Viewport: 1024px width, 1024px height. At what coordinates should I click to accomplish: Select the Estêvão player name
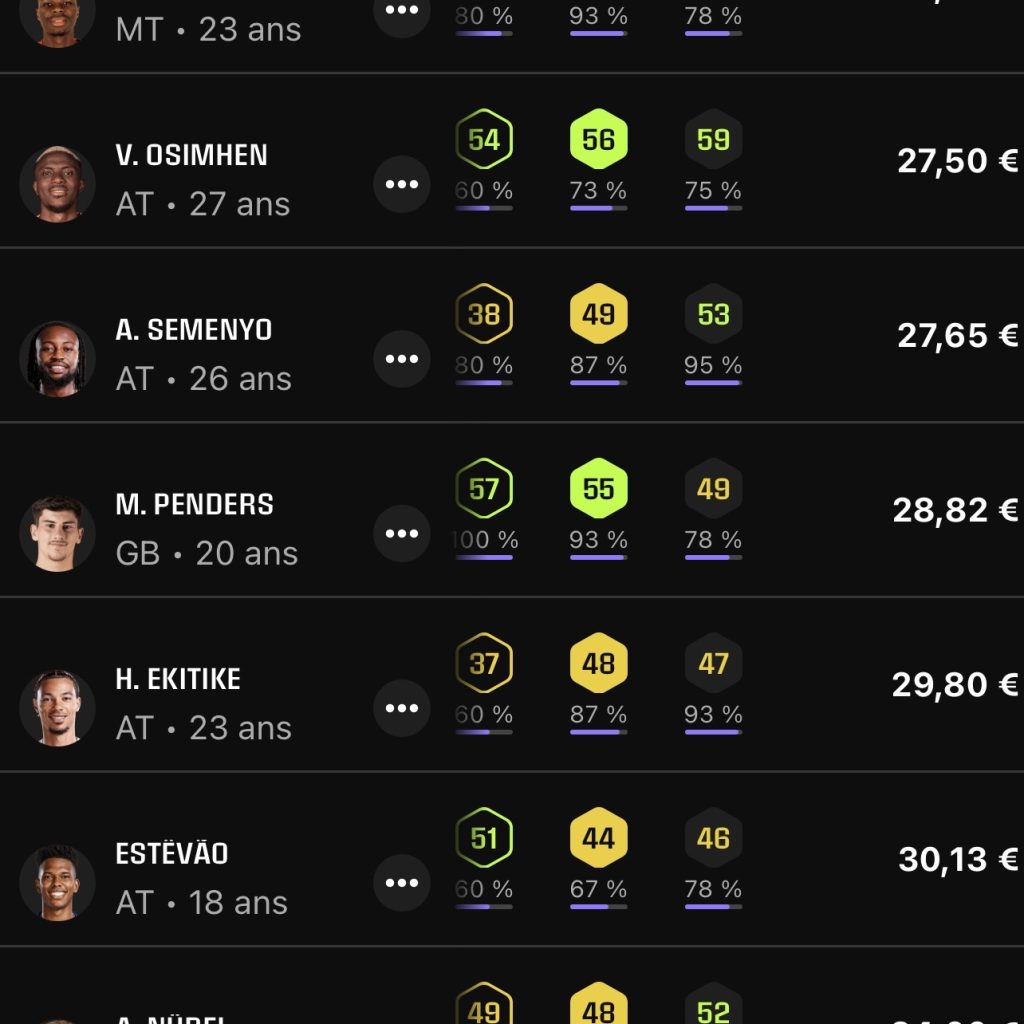[172, 854]
